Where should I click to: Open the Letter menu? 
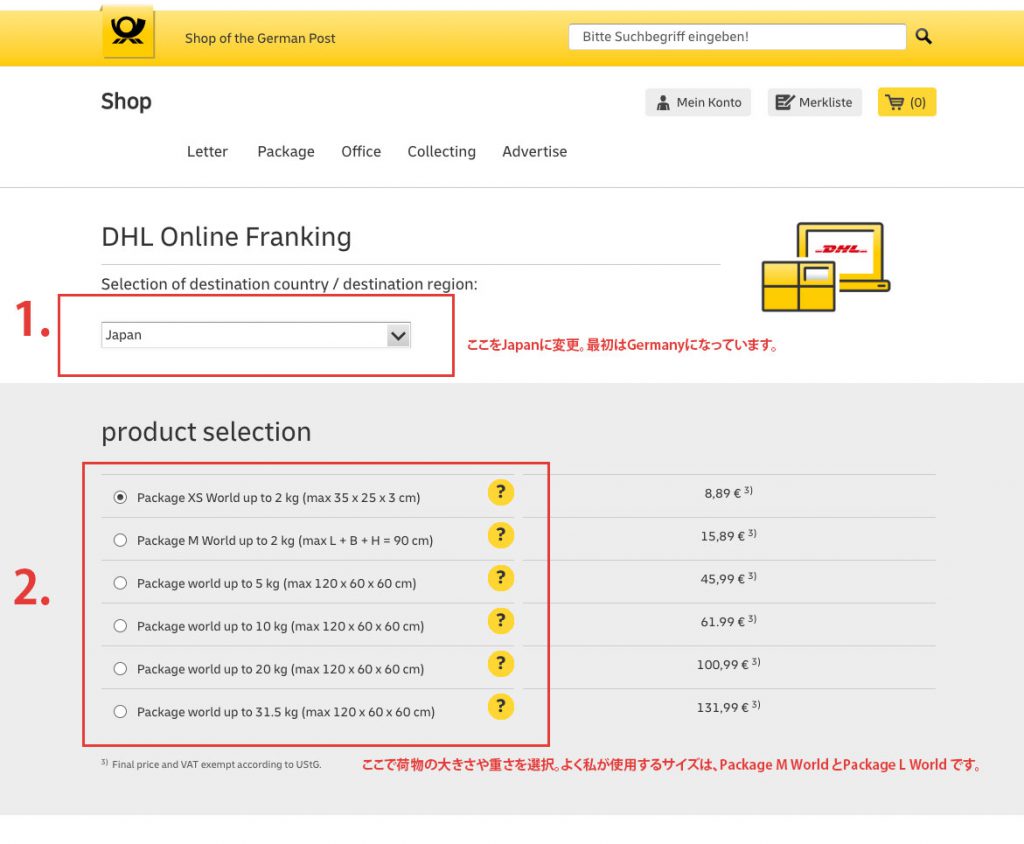(x=207, y=152)
